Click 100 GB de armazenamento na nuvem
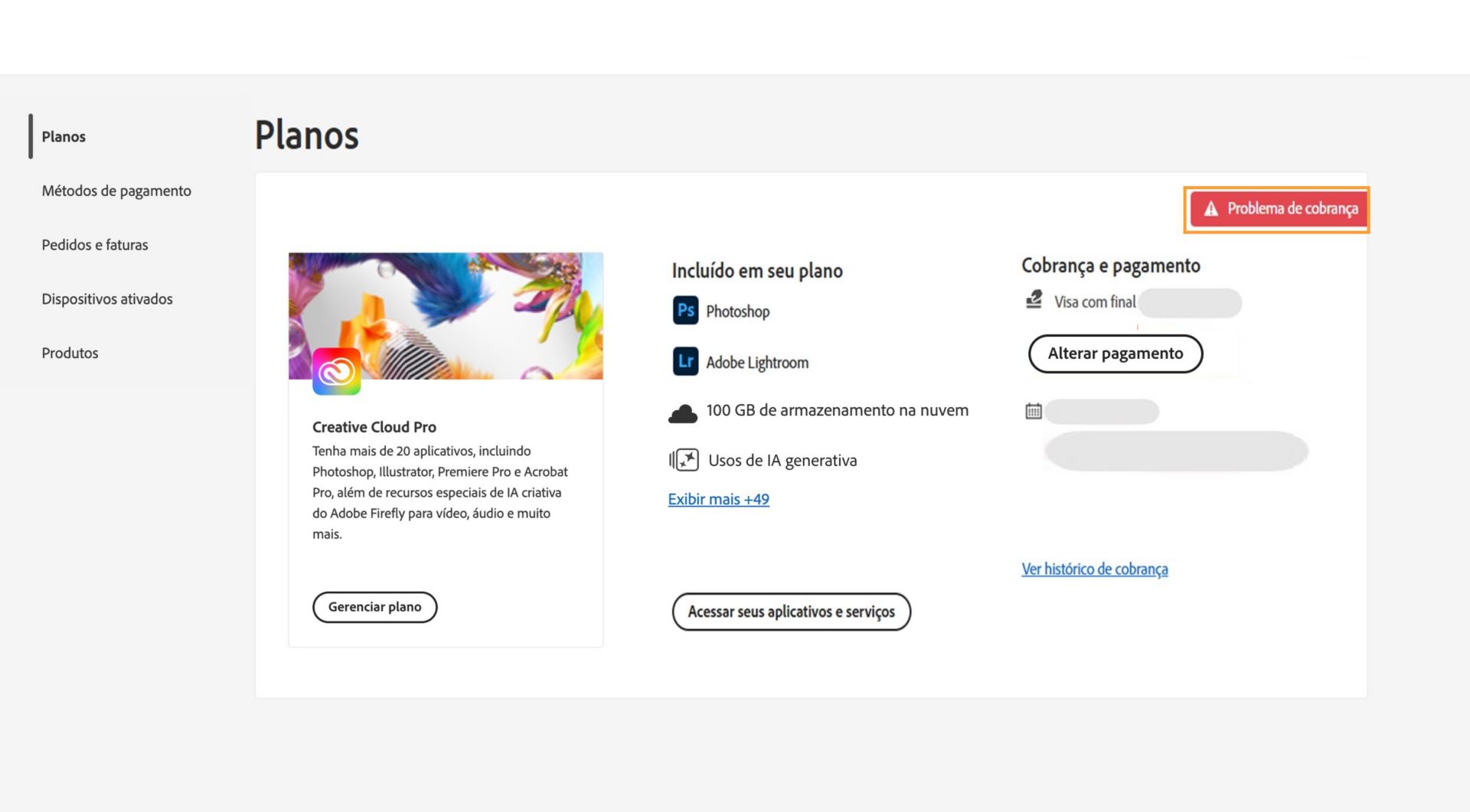Screen dimensions: 1470x812 (x=838, y=410)
